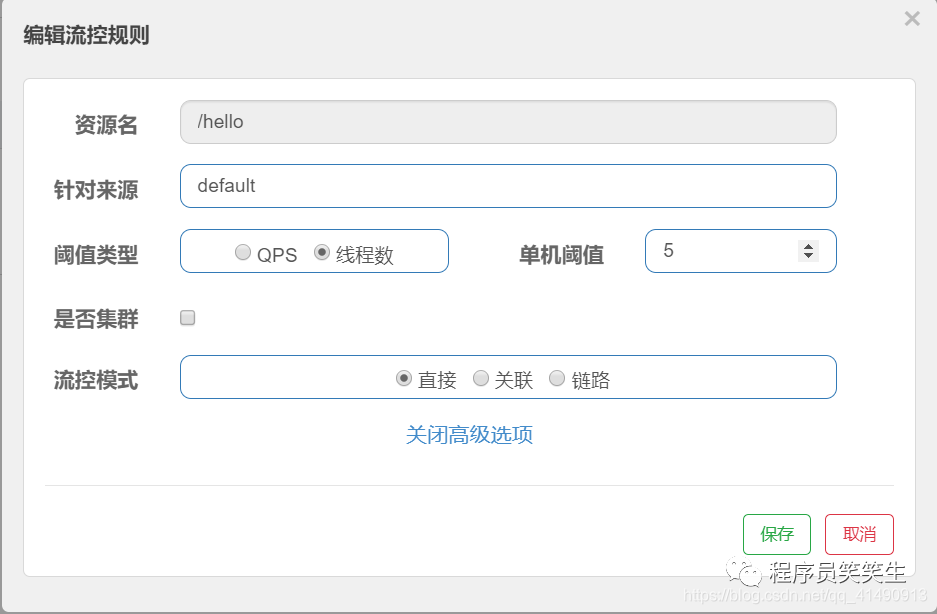
Task: Click the 保存 button to save
Action: (777, 534)
